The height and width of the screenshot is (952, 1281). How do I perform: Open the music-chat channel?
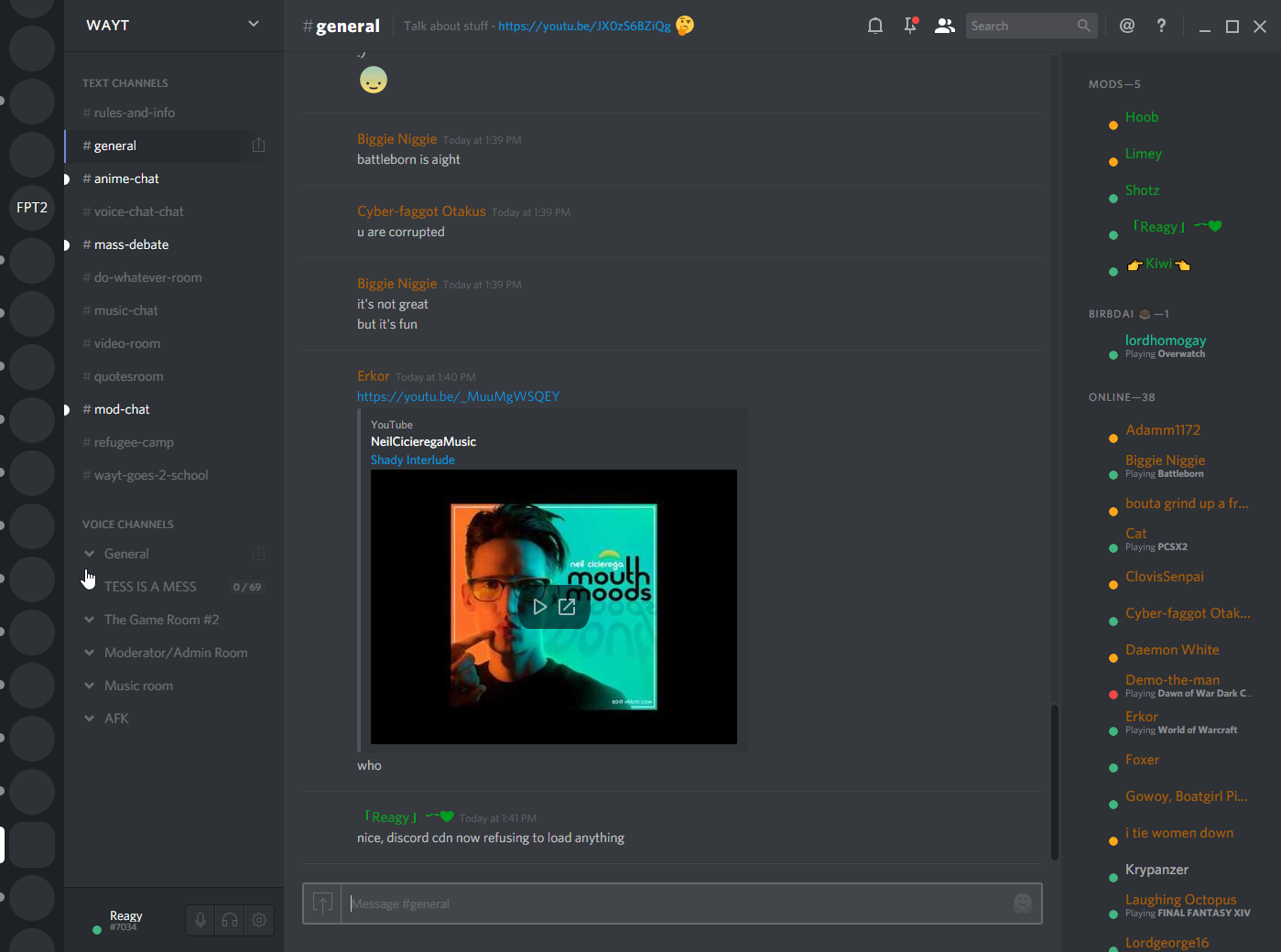pyautogui.click(x=173, y=310)
